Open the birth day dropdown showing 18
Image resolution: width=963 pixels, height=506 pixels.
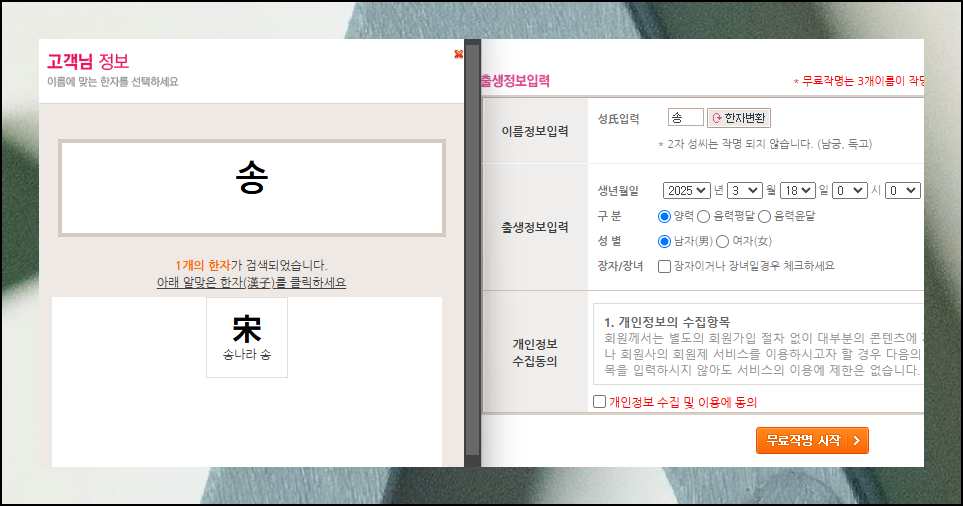pyautogui.click(x=798, y=190)
